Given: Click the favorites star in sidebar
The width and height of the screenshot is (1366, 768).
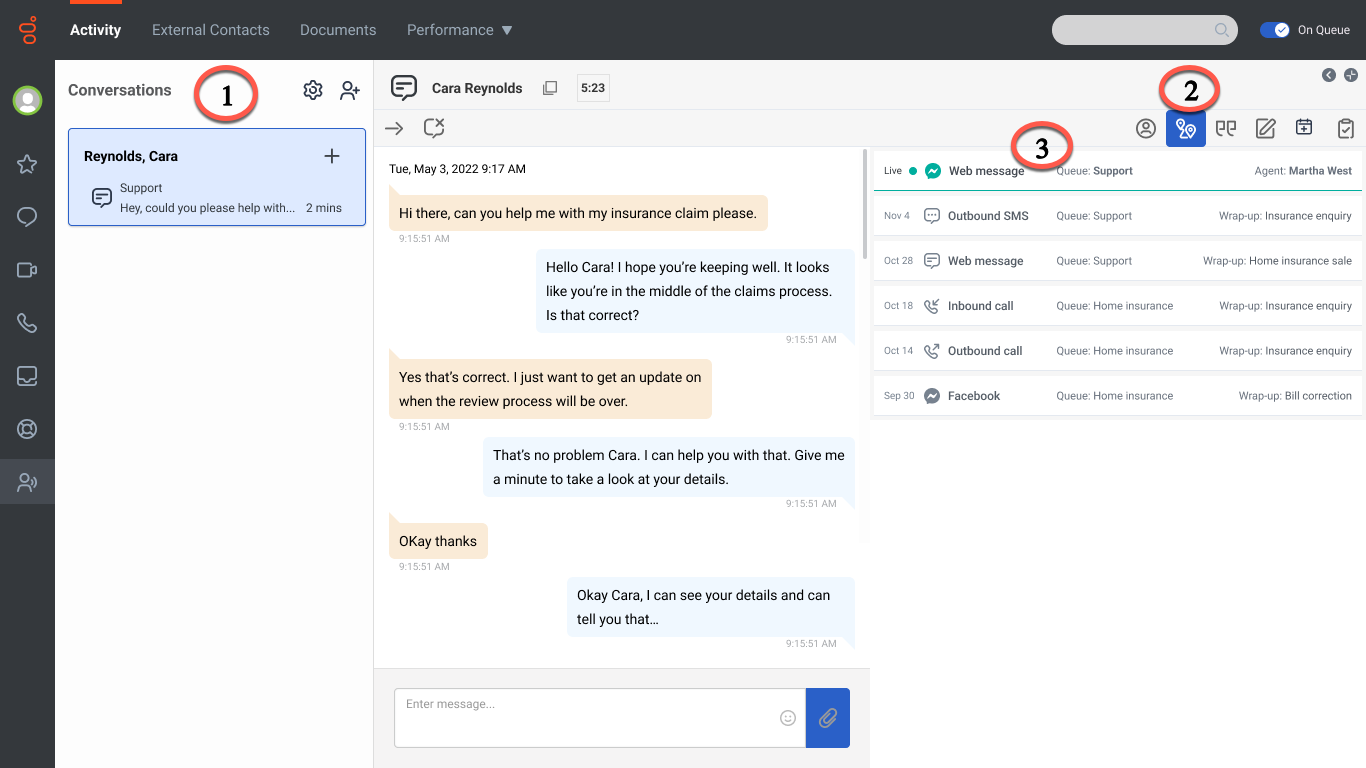Looking at the screenshot, I should [x=27, y=164].
